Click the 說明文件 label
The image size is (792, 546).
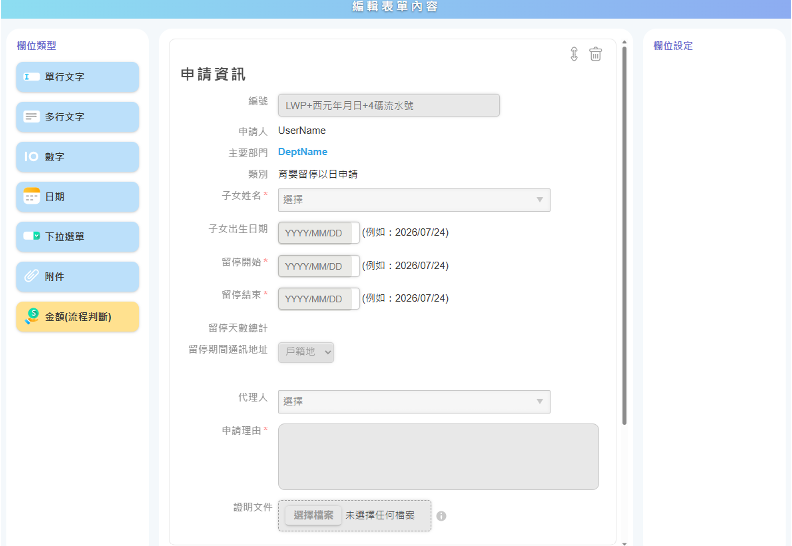point(253,507)
